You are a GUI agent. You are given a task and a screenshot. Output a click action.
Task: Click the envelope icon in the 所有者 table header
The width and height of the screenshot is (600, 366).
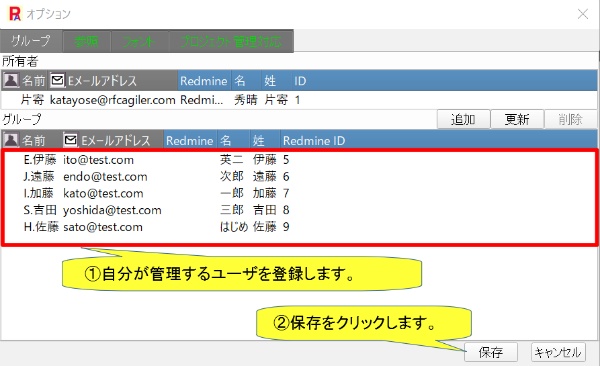coord(57,80)
